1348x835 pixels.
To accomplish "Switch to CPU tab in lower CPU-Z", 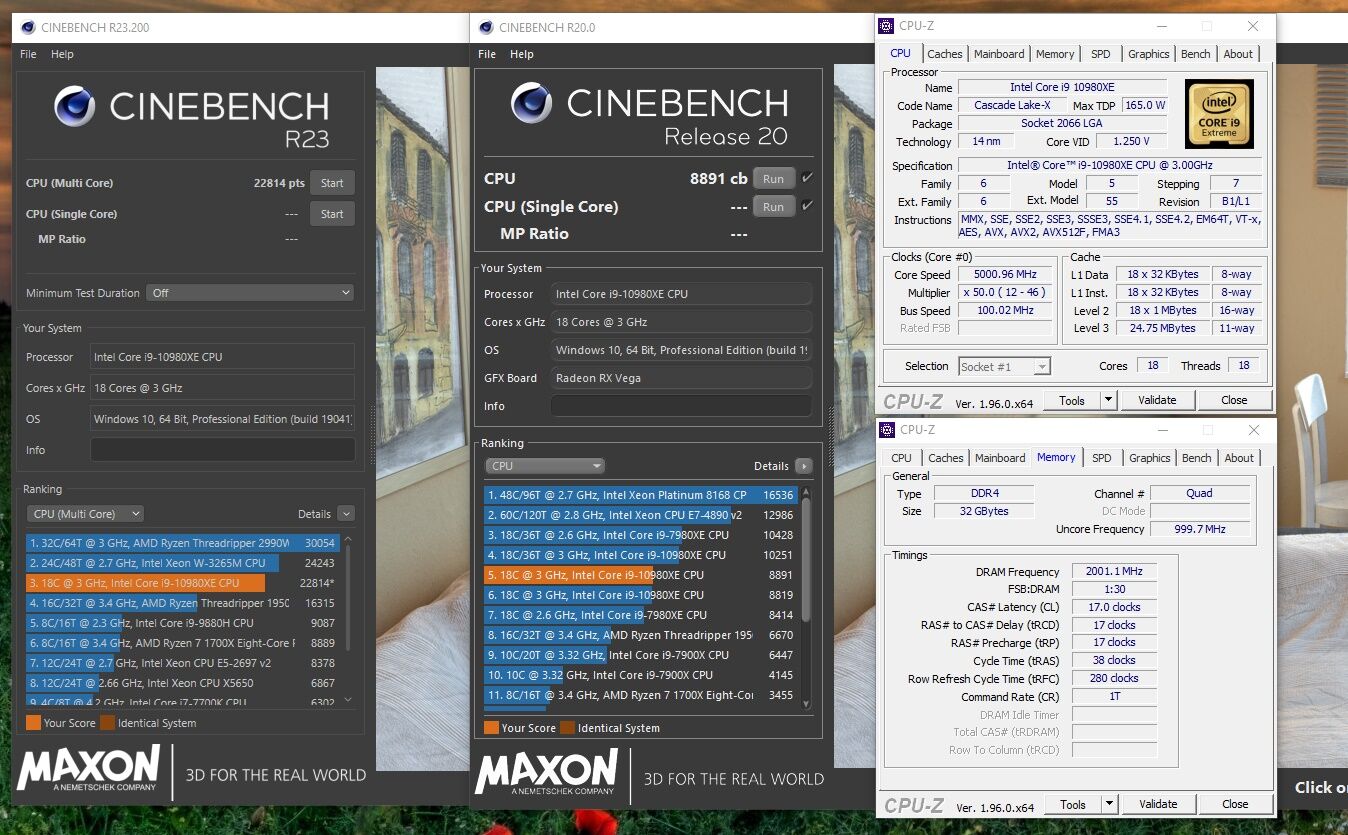I will [902, 458].
